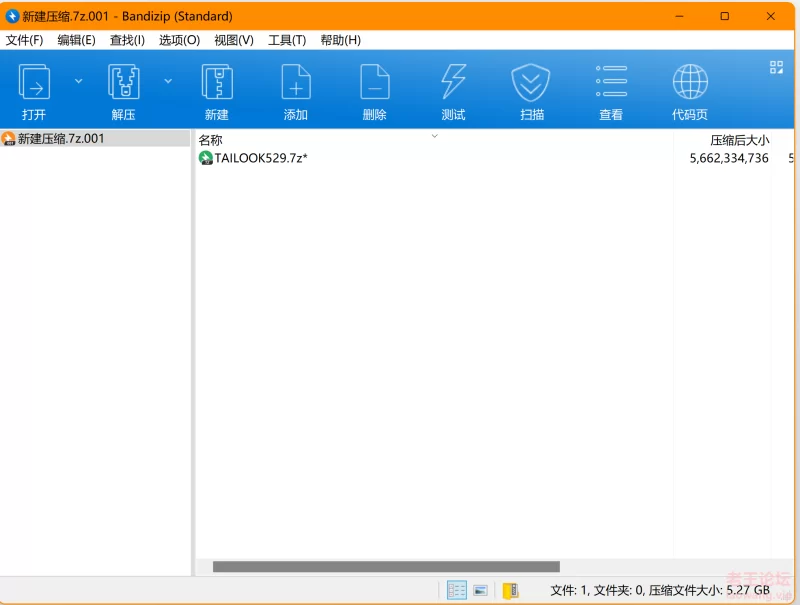Viewport: 800px width, 605px height.
Task: Run the archive Test (测试) icon
Action: point(453,82)
